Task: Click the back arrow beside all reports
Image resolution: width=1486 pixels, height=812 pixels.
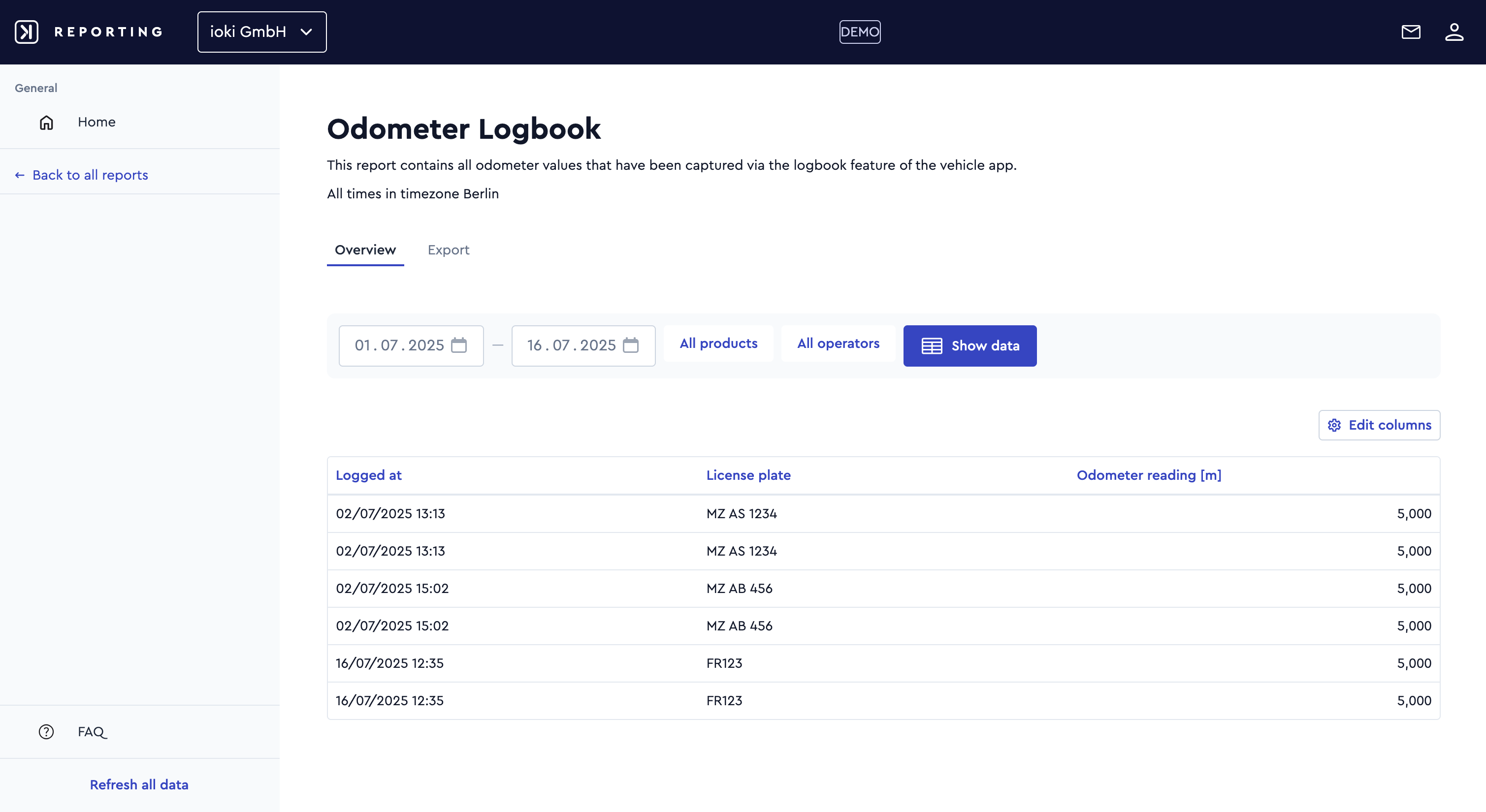Action: (x=20, y=175)
